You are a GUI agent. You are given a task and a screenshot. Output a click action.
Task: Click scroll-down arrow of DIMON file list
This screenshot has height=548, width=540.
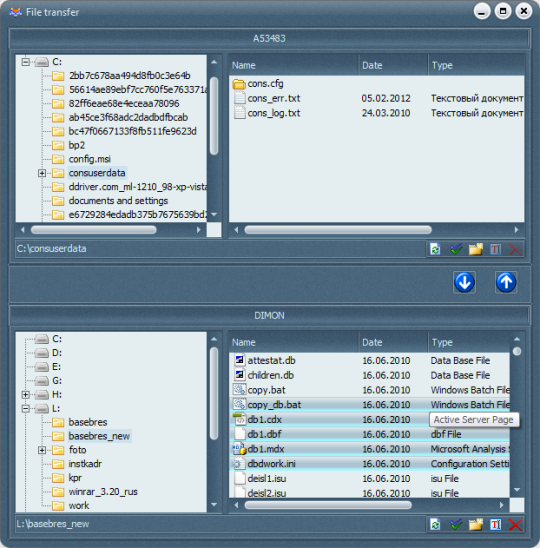click(517, 490)
